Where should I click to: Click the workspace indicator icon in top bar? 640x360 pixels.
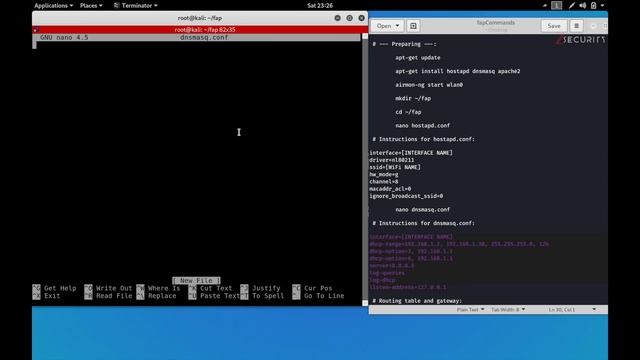(x=556, y=5)
